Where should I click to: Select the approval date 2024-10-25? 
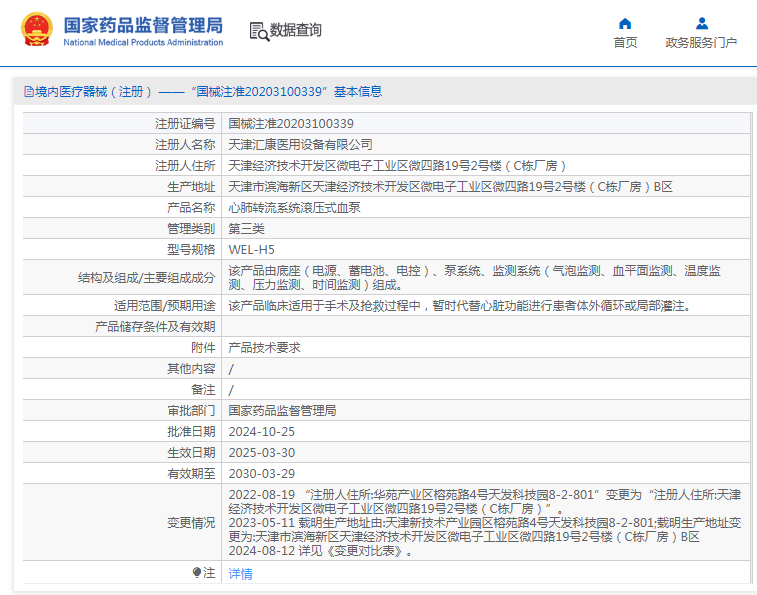[x=262, y=432]
